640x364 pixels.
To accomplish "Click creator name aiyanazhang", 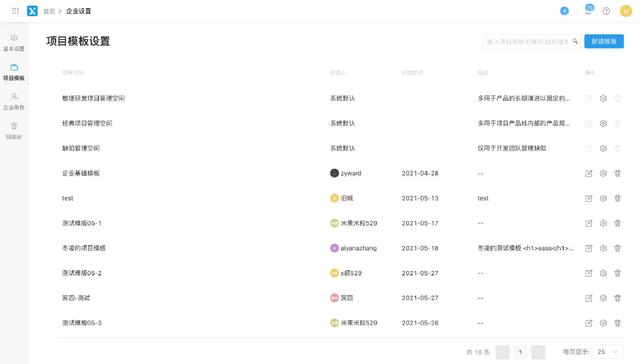I will point(358,248).
